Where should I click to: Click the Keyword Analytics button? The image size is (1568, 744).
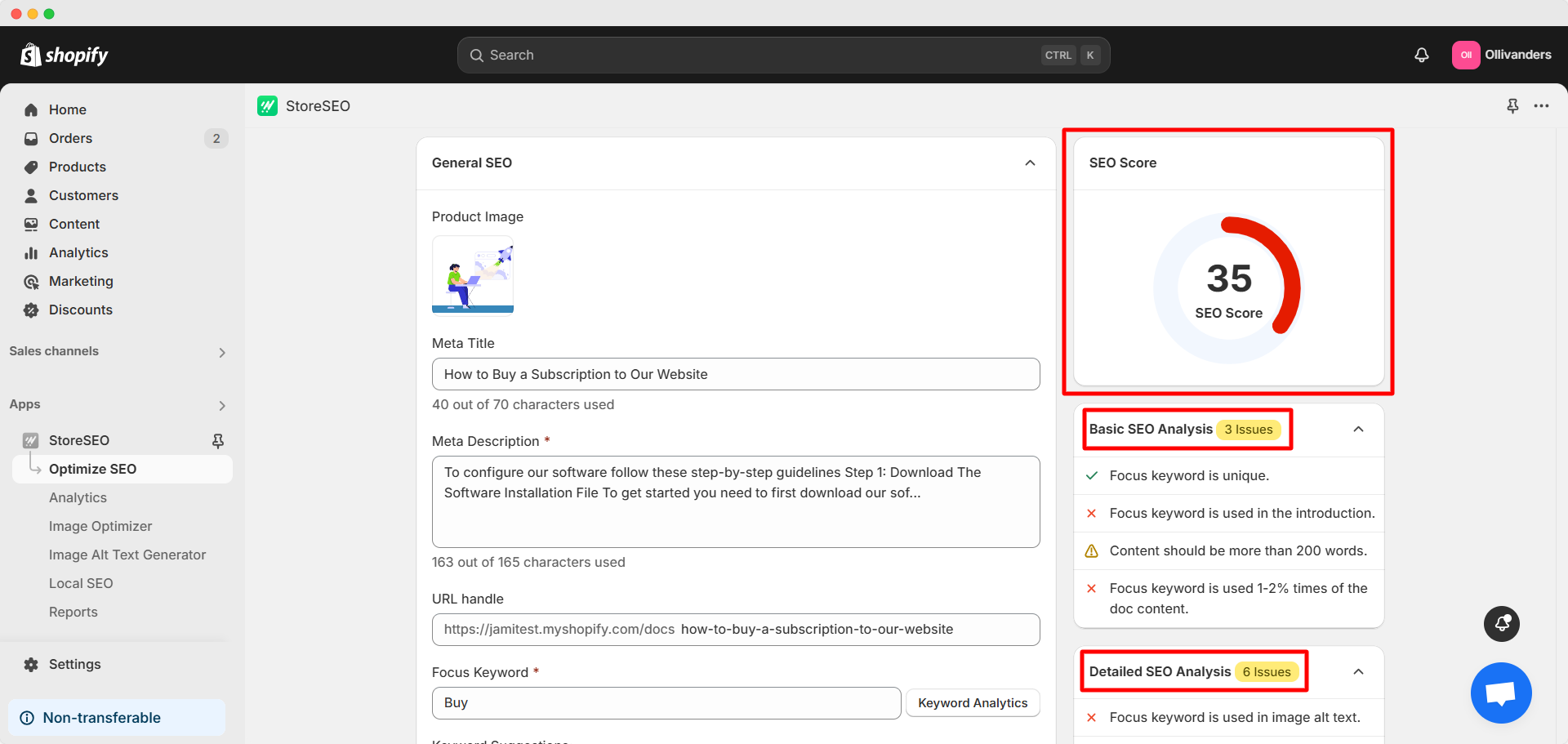point(973,702)
